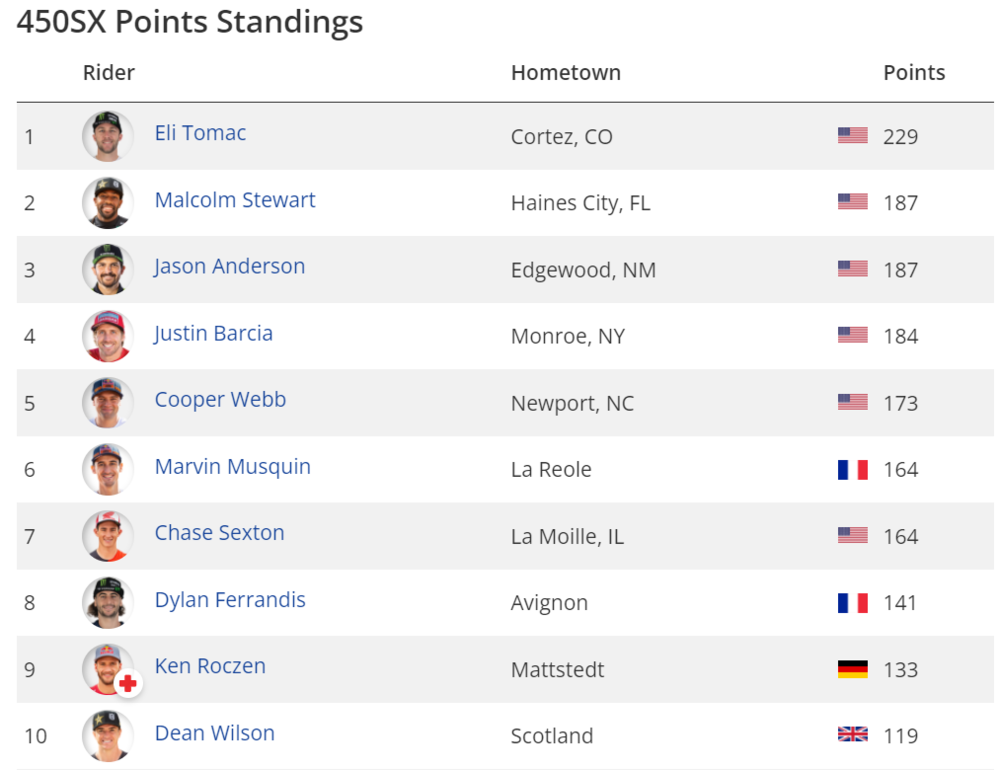
Task: Click the Points column header
Action: 913,73
